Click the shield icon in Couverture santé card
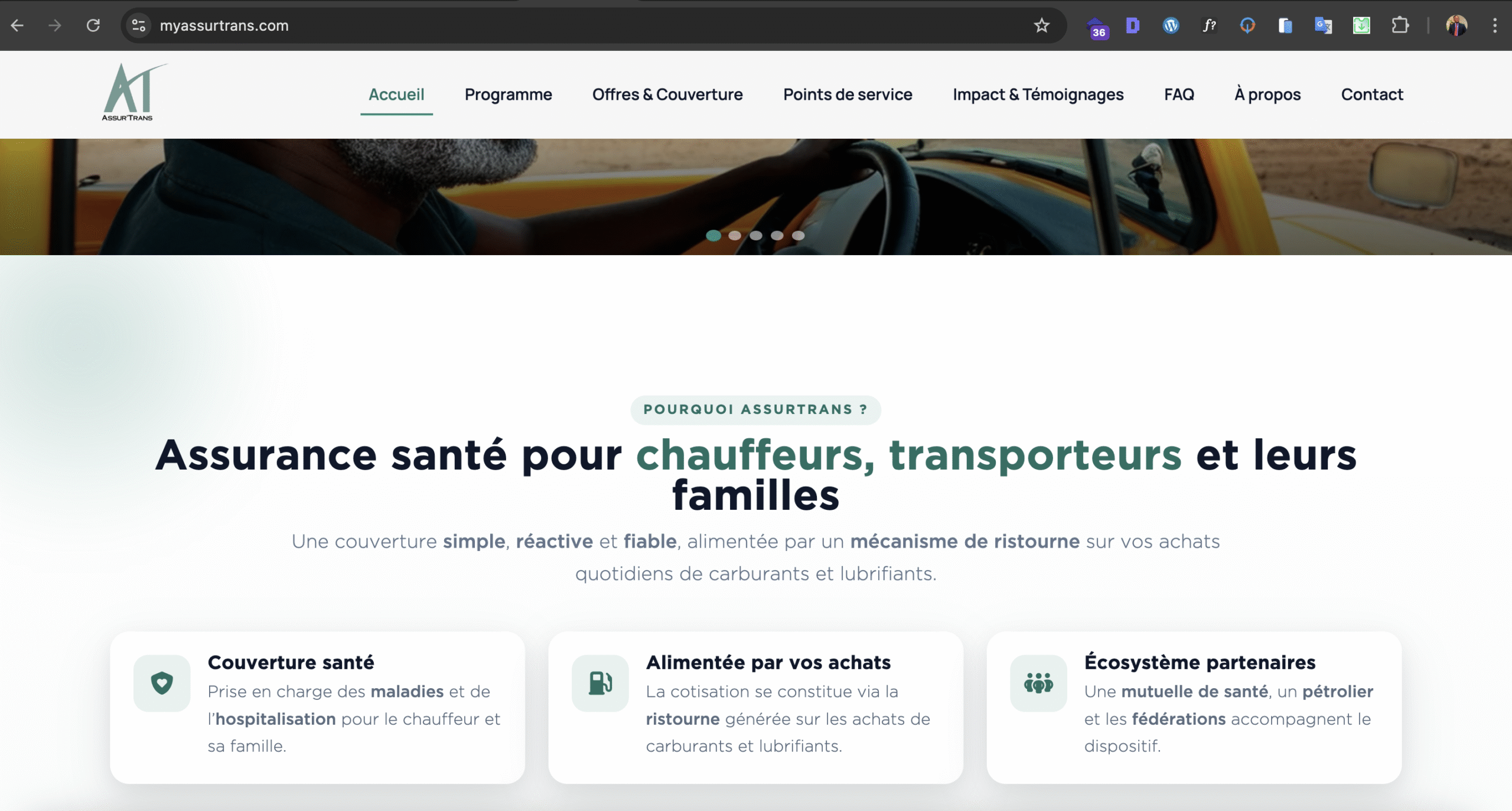Viewport: 1512px width, 811px height. pos(162,683)
